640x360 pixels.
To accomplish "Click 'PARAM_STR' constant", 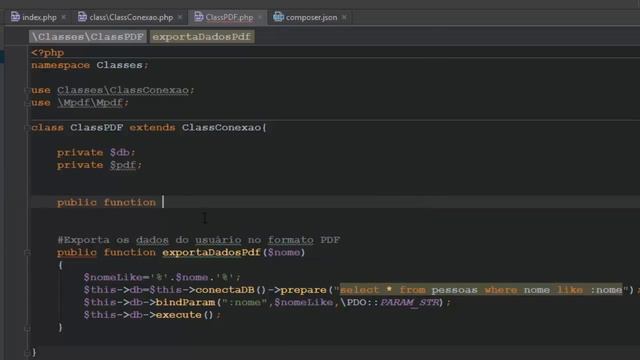I will point(409,302).
